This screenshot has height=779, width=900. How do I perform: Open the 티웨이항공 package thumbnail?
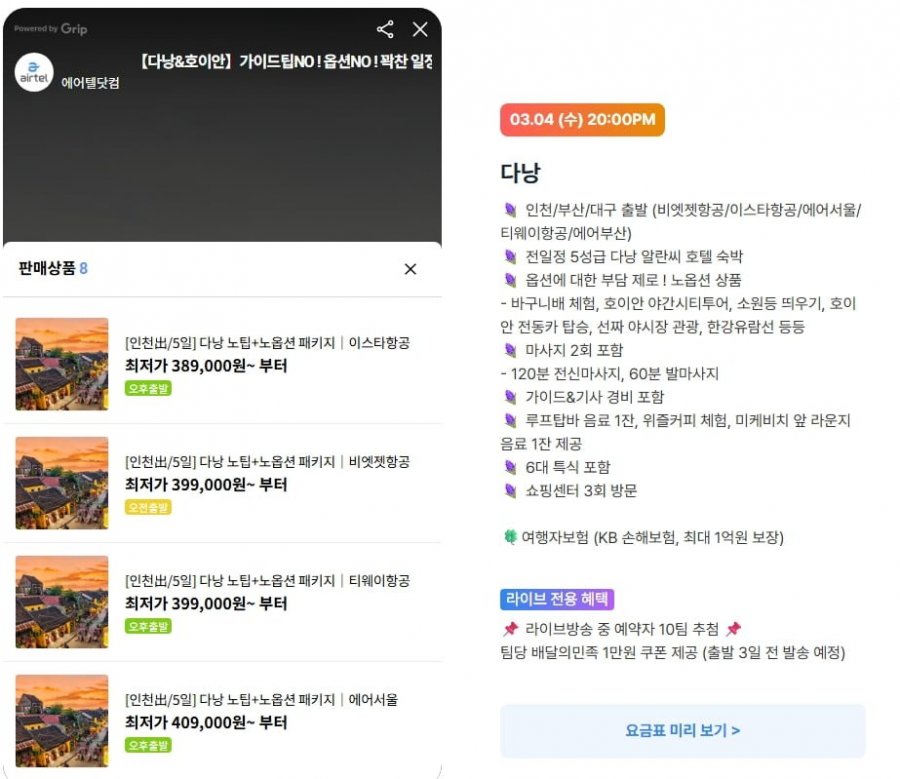tap(62, 602)
